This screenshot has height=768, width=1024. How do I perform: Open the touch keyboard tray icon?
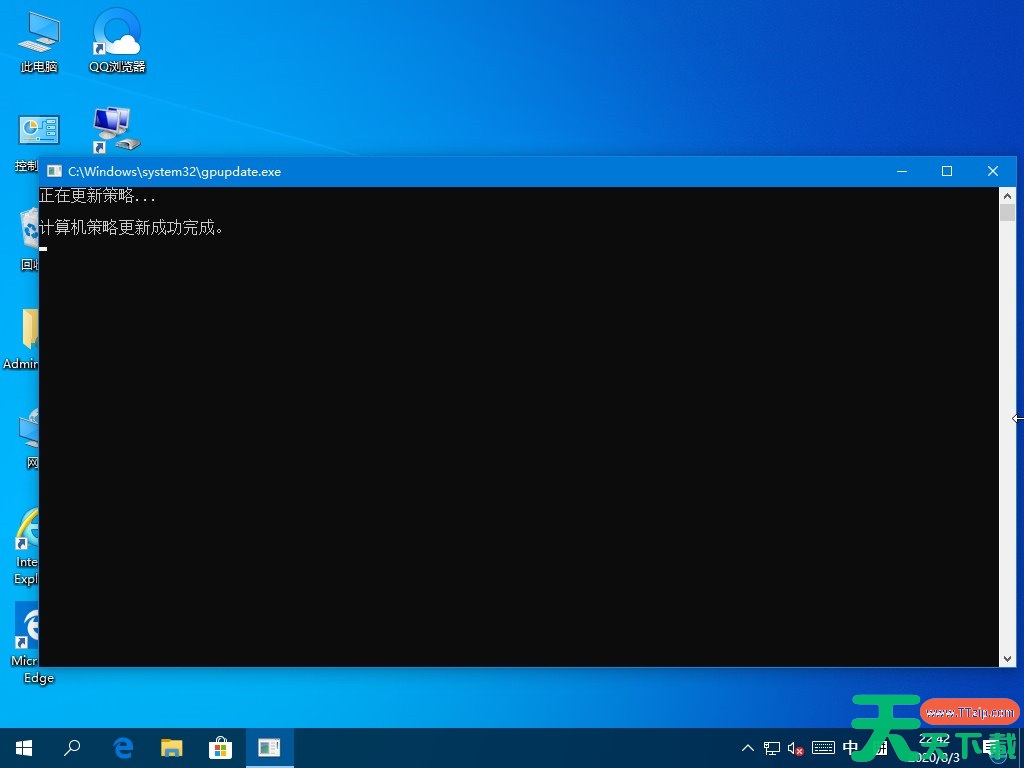coord(823,748)
